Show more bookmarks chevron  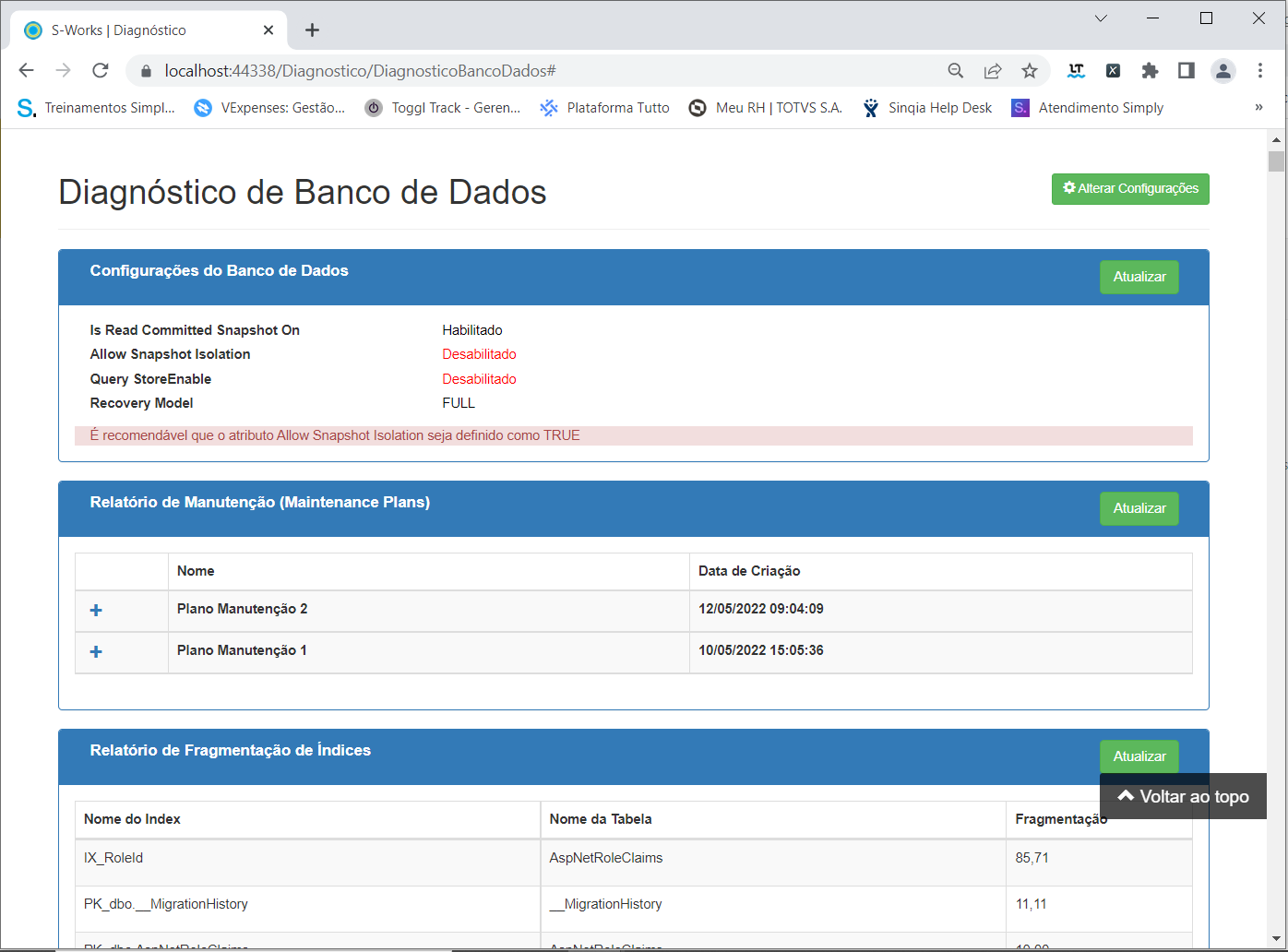pos(1258,108)
